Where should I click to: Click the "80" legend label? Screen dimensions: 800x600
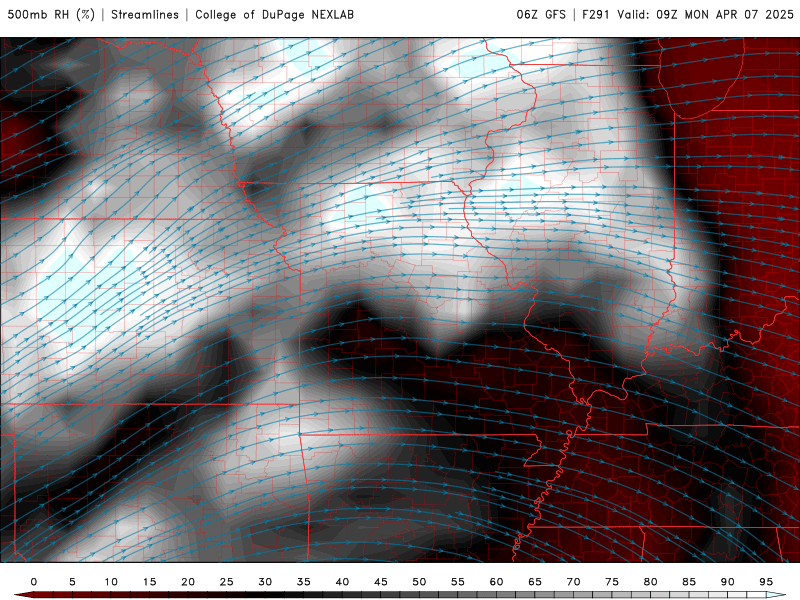click(x=651, y=582)
